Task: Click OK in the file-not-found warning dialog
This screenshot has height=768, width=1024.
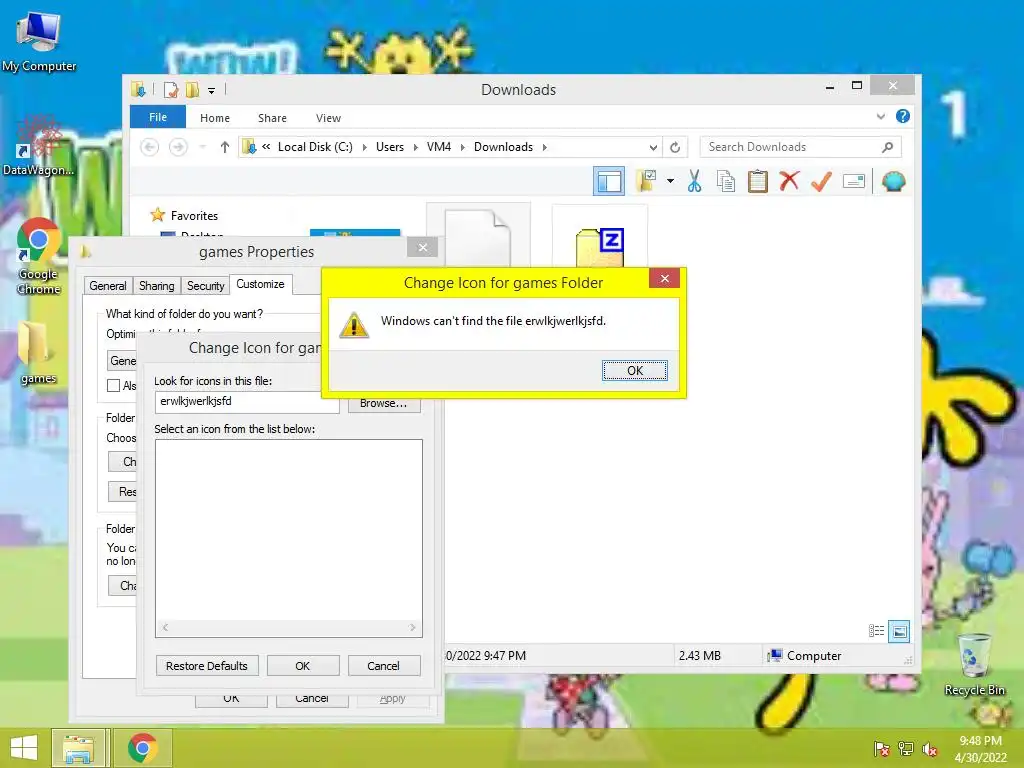Action: click(634, 370)
